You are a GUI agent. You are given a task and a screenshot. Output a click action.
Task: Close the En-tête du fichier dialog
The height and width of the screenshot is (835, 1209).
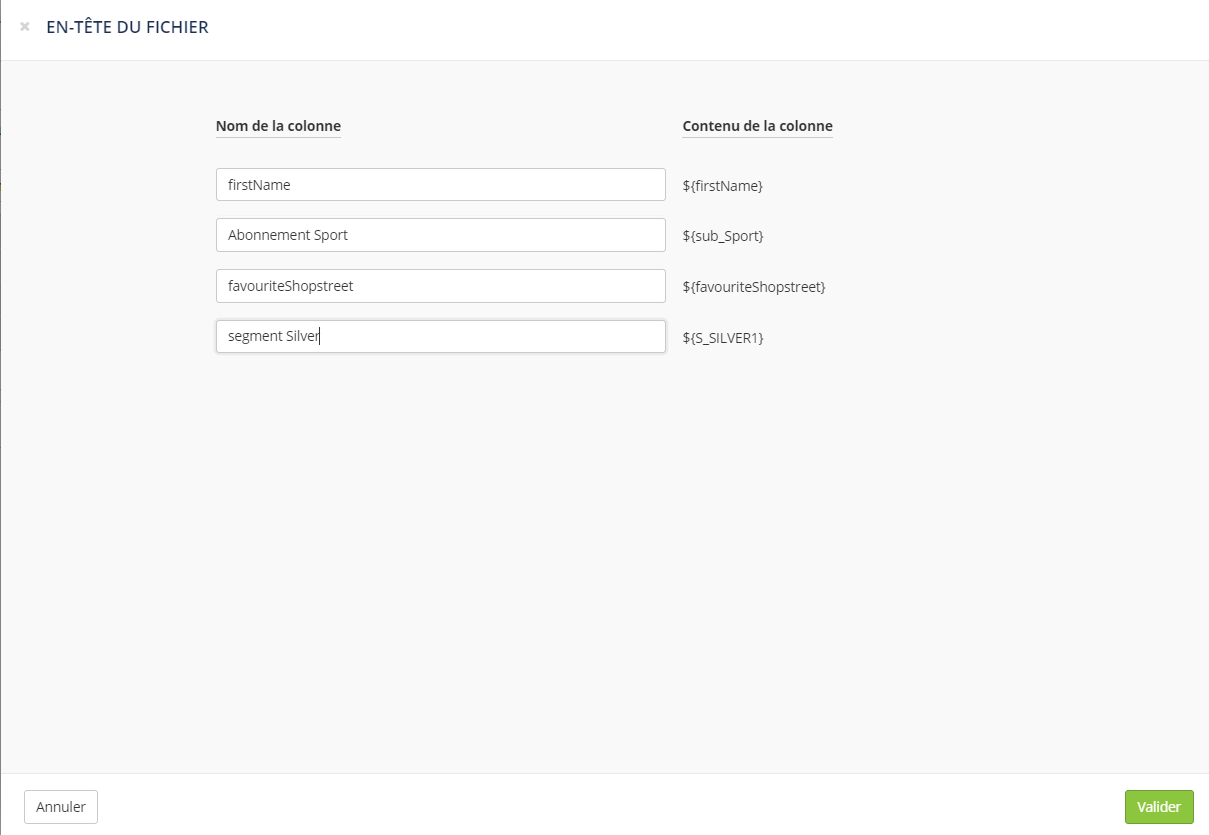click(x=25, y=27)
